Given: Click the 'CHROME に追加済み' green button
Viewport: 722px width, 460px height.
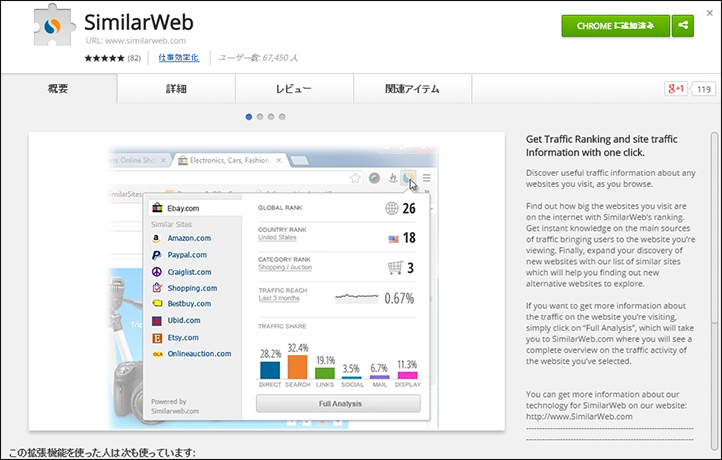Looking at the screenshot, I should 616,26.
